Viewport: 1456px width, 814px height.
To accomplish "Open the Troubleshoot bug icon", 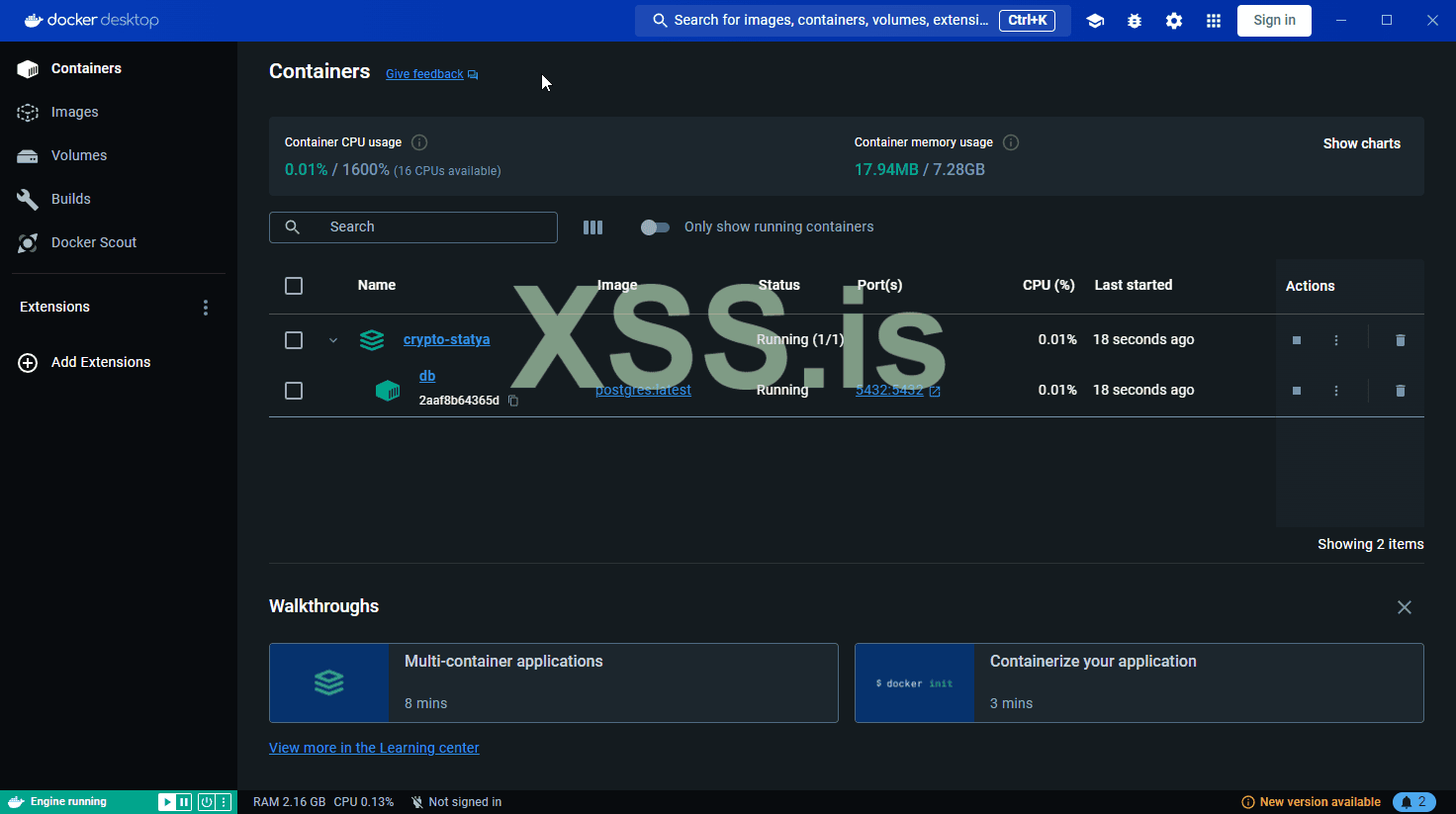I will (x=1135, y=21).
